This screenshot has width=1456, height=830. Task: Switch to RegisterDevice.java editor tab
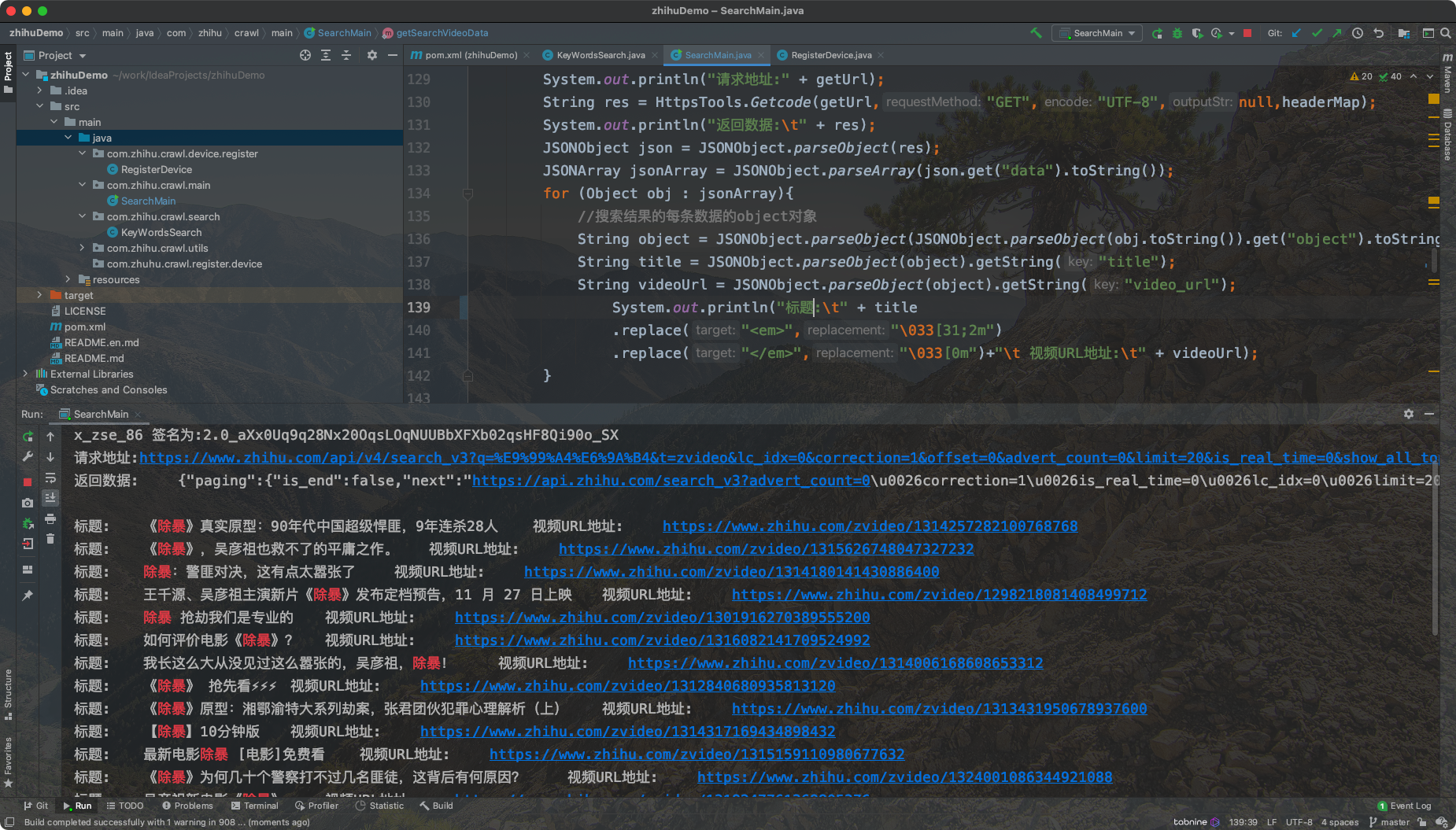[x=830, y=55]
